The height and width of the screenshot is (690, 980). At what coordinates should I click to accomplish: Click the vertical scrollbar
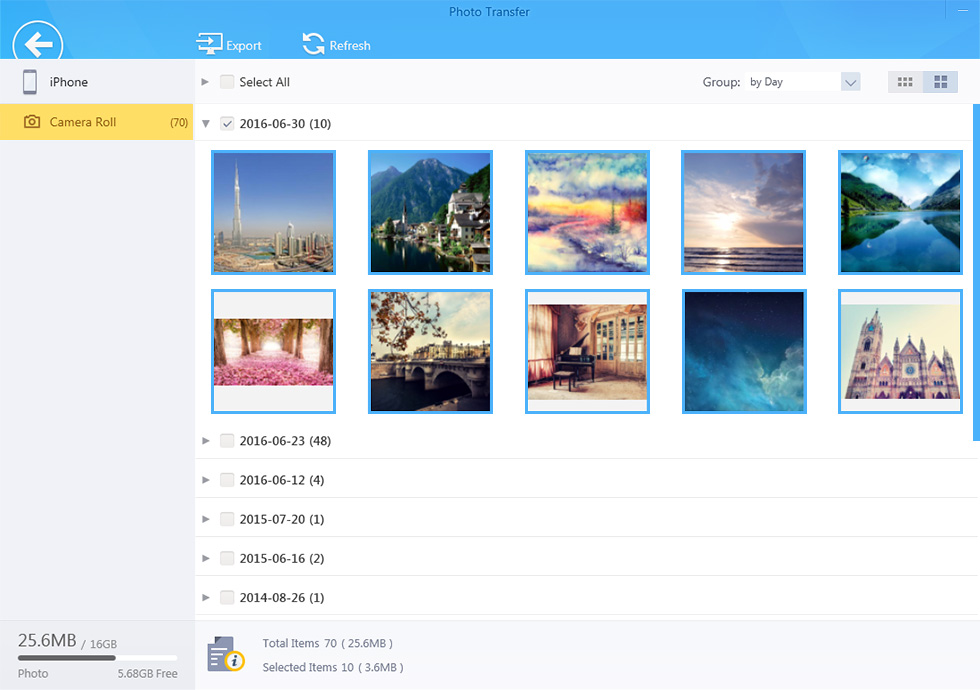[976, 272]
